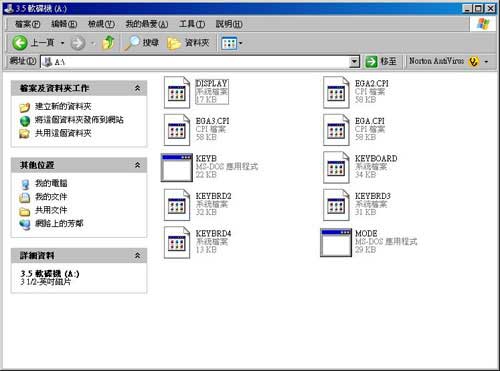Click the MODE file name text

366,233
